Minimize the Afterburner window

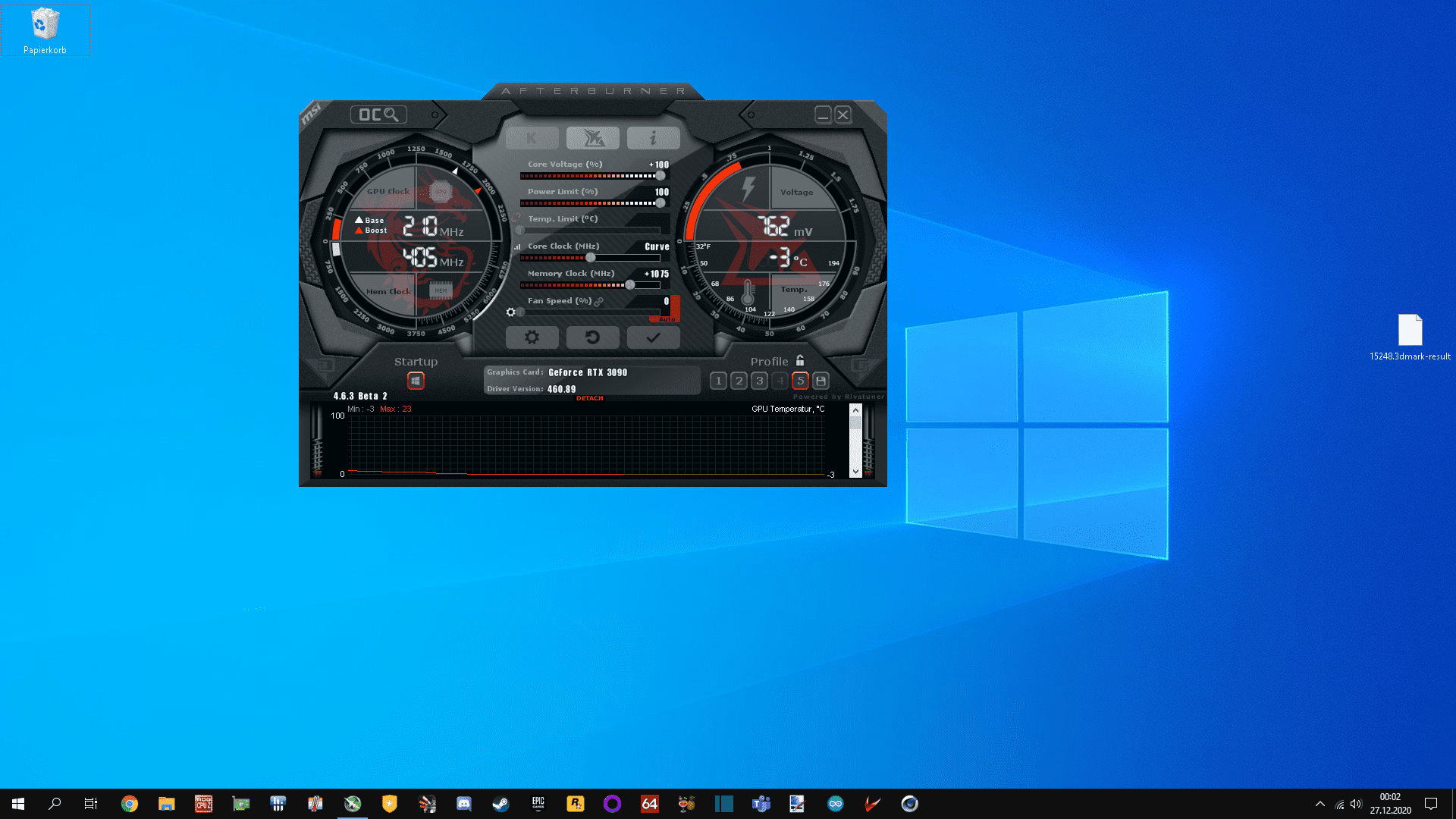pos(823,115)
